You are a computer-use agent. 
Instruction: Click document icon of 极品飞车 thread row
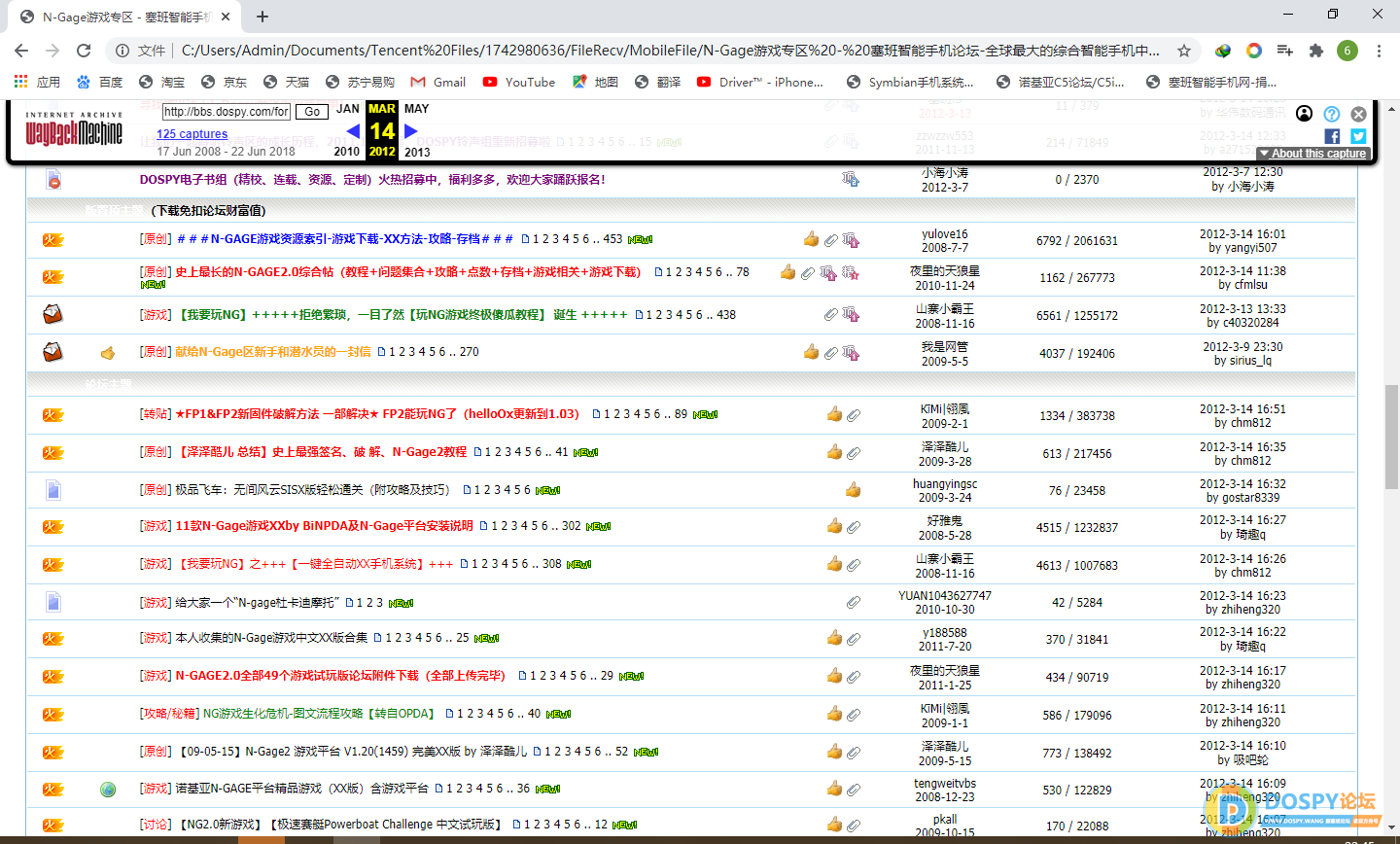(x=53, y=490)
